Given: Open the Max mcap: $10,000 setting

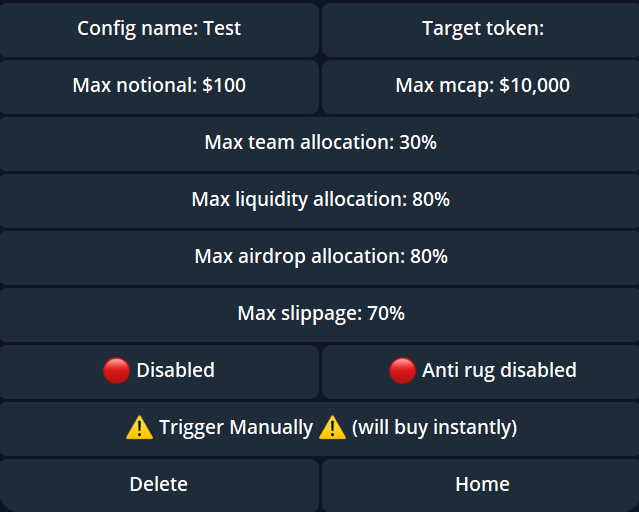Looking at the screenshot, I should (482, 85).
